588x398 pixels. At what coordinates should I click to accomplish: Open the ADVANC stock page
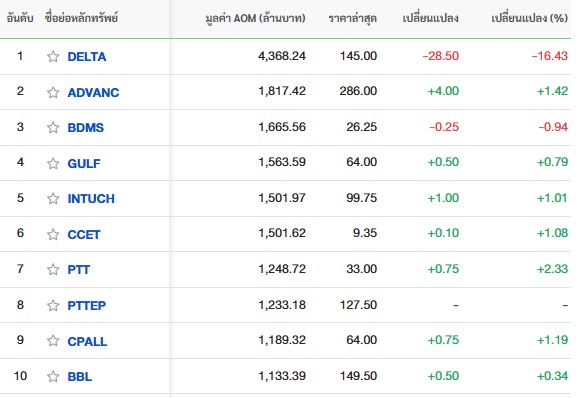click(93, 92)
